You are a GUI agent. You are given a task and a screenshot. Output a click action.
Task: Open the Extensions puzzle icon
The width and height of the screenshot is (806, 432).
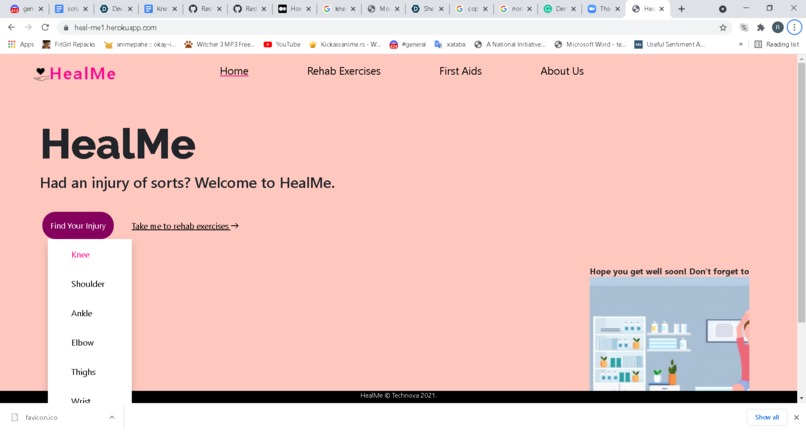click(761, 28)
